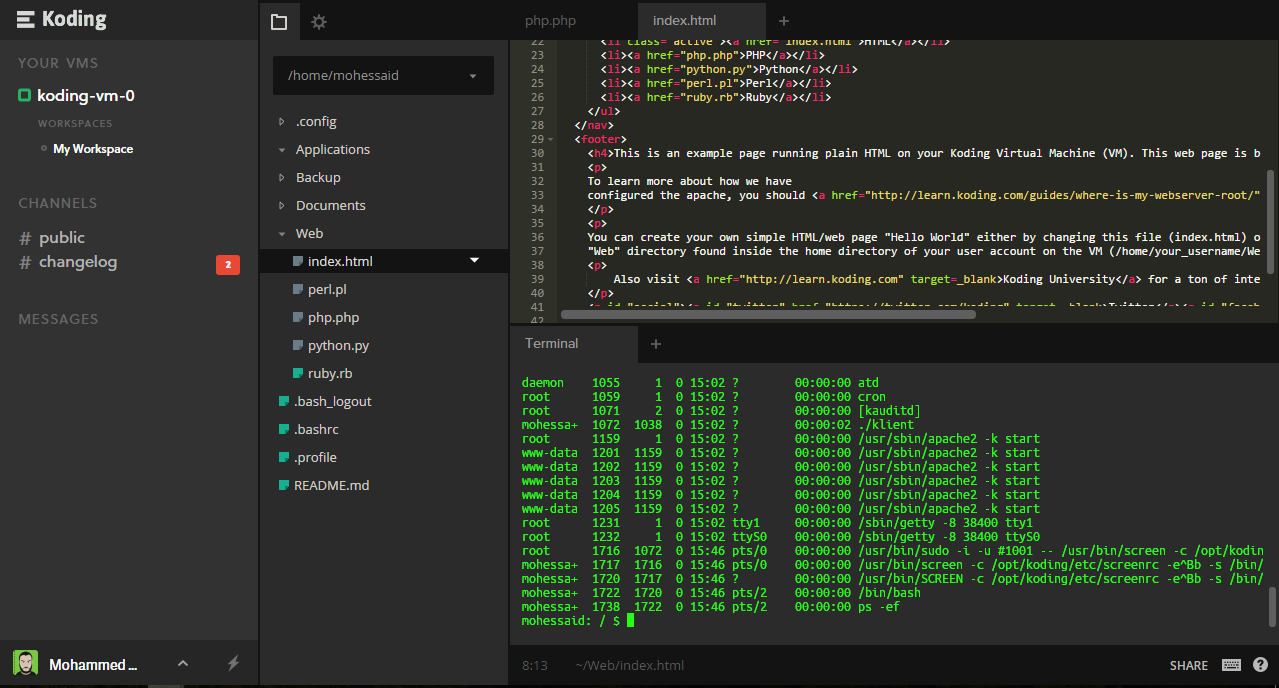
Task: Add a new editor tab with plus icon
Action: tap(783, 21)
